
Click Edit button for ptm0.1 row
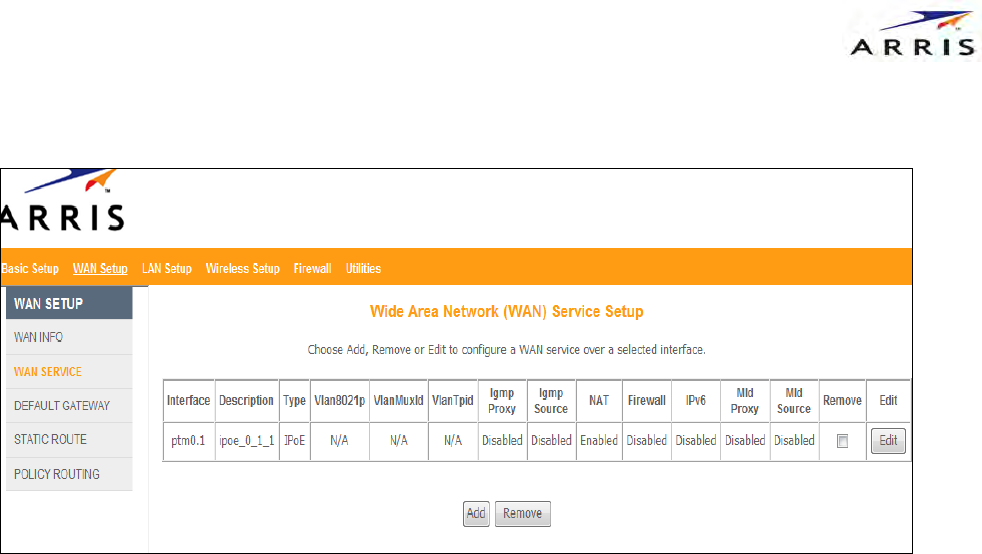click(x=888, y=441)
